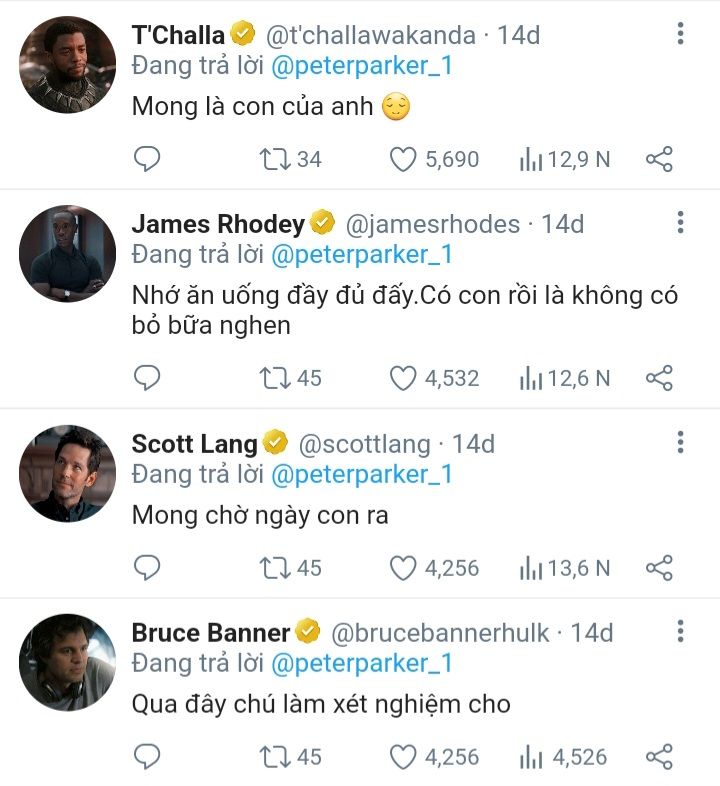Open more options on Scott Lang's tweet
This screenshot has width=720, height=786.
(680, 443)
